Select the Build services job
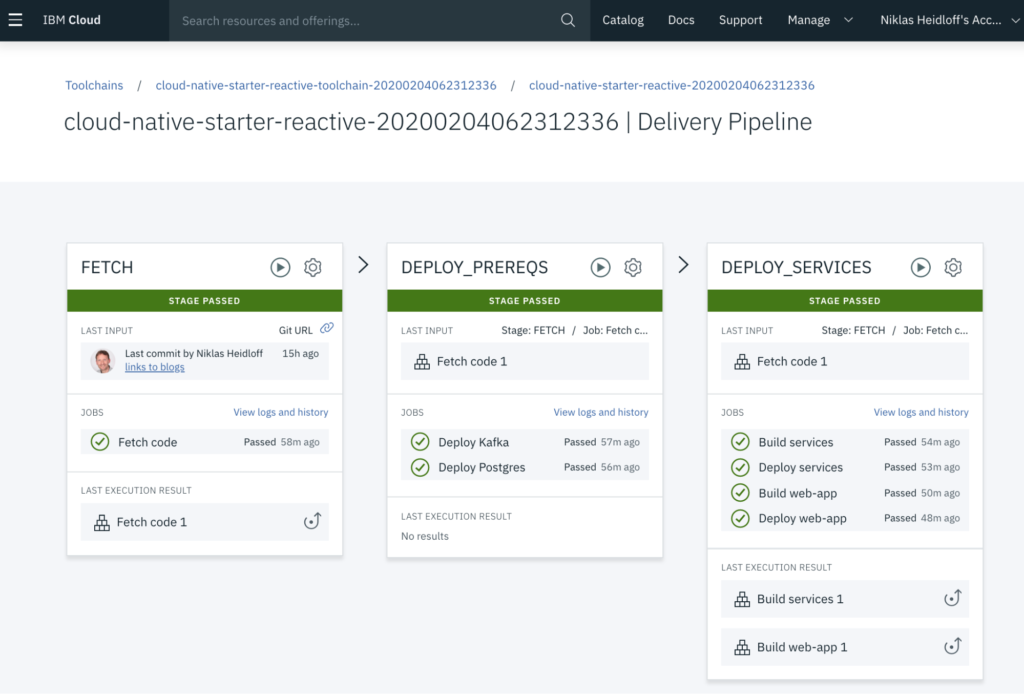The height and width of the screenshot is (694, 1024). point(844,442)
